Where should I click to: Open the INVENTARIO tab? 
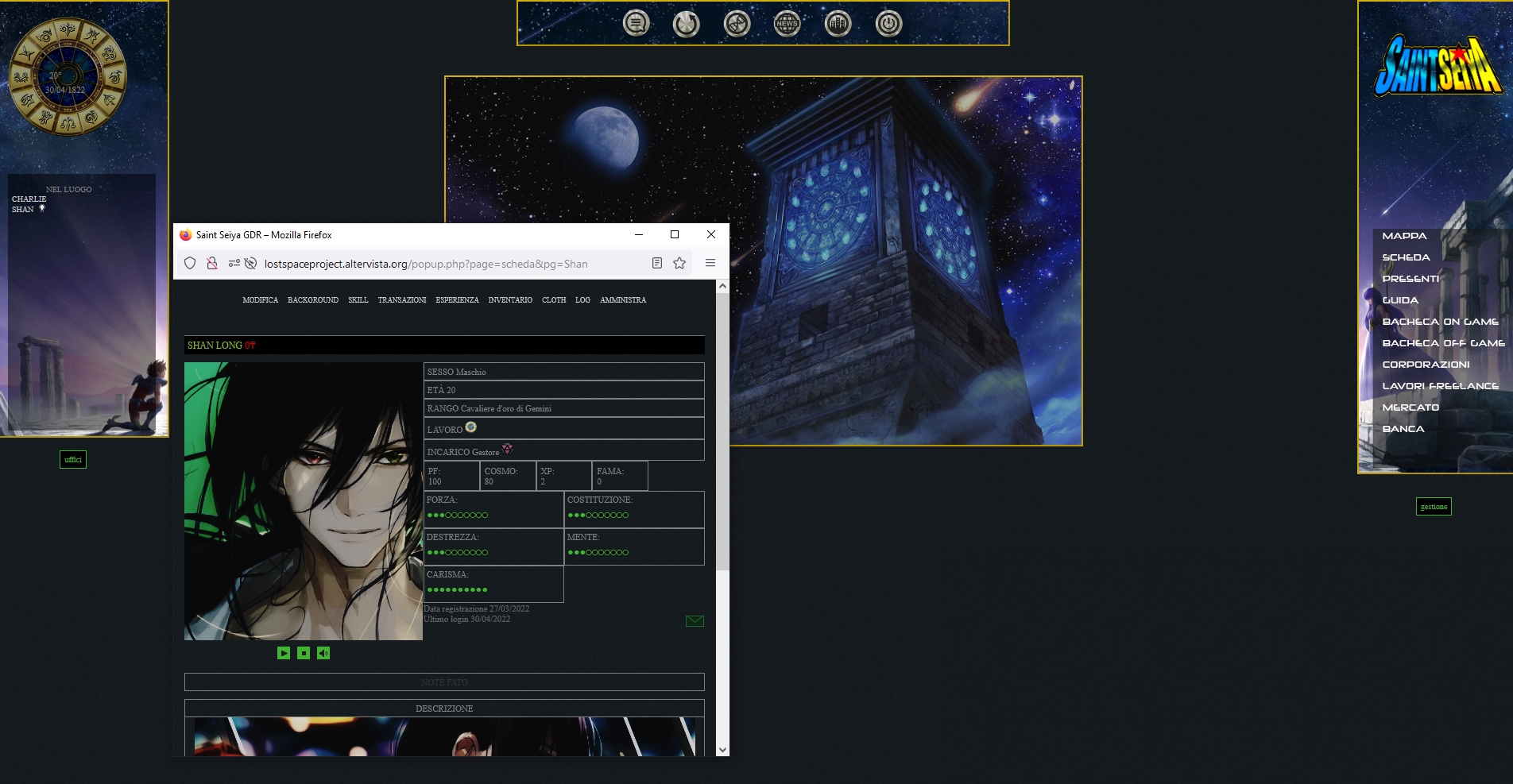[510, 300]
